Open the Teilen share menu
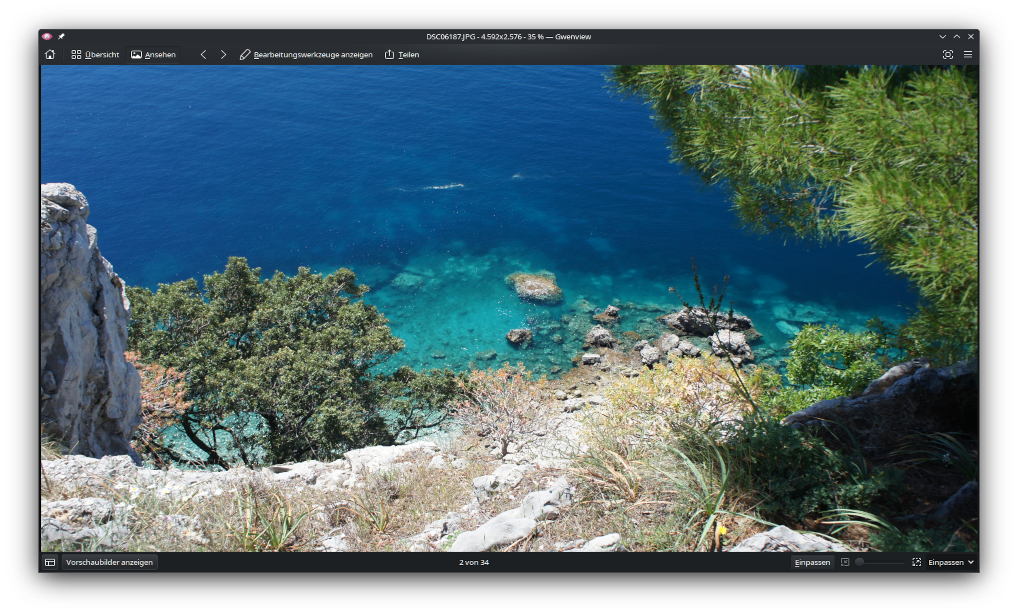The width and height of the screenshot is (1018, 615). click(x=402, y=55)
